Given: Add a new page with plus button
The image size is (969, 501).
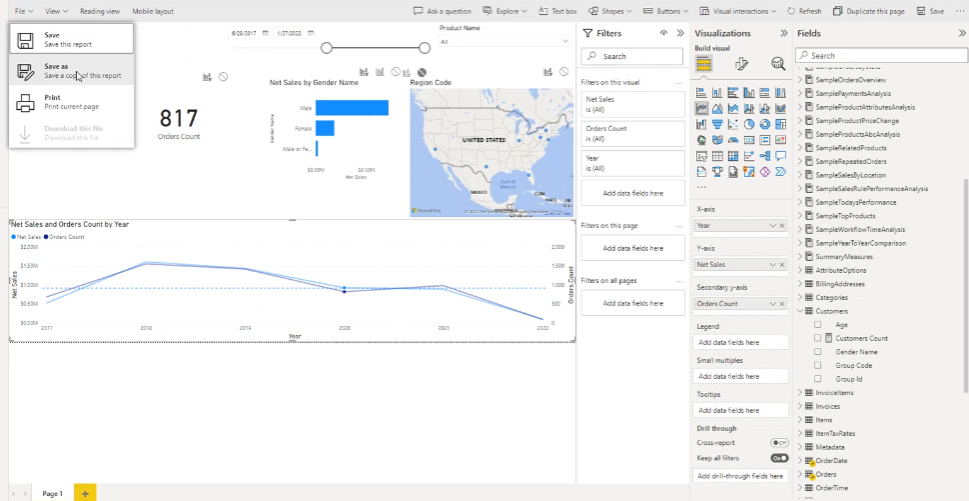Looking at the screenshot, I should click(x=85, y=493).
